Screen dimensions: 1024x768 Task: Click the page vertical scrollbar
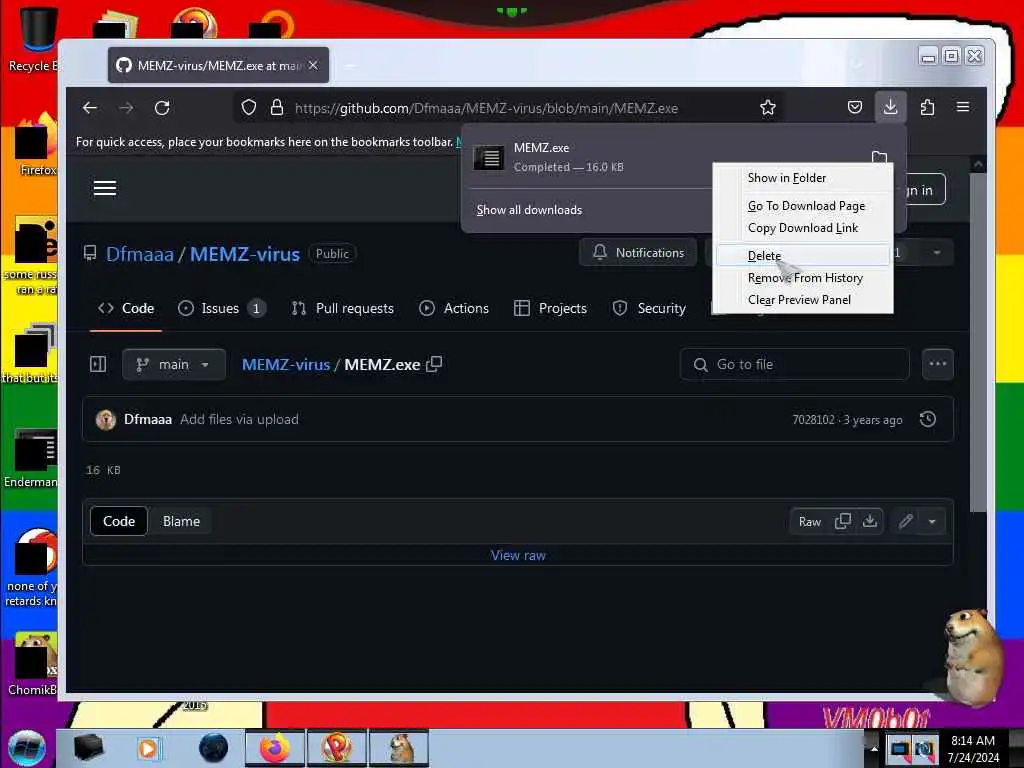click(x=978, y=340)
